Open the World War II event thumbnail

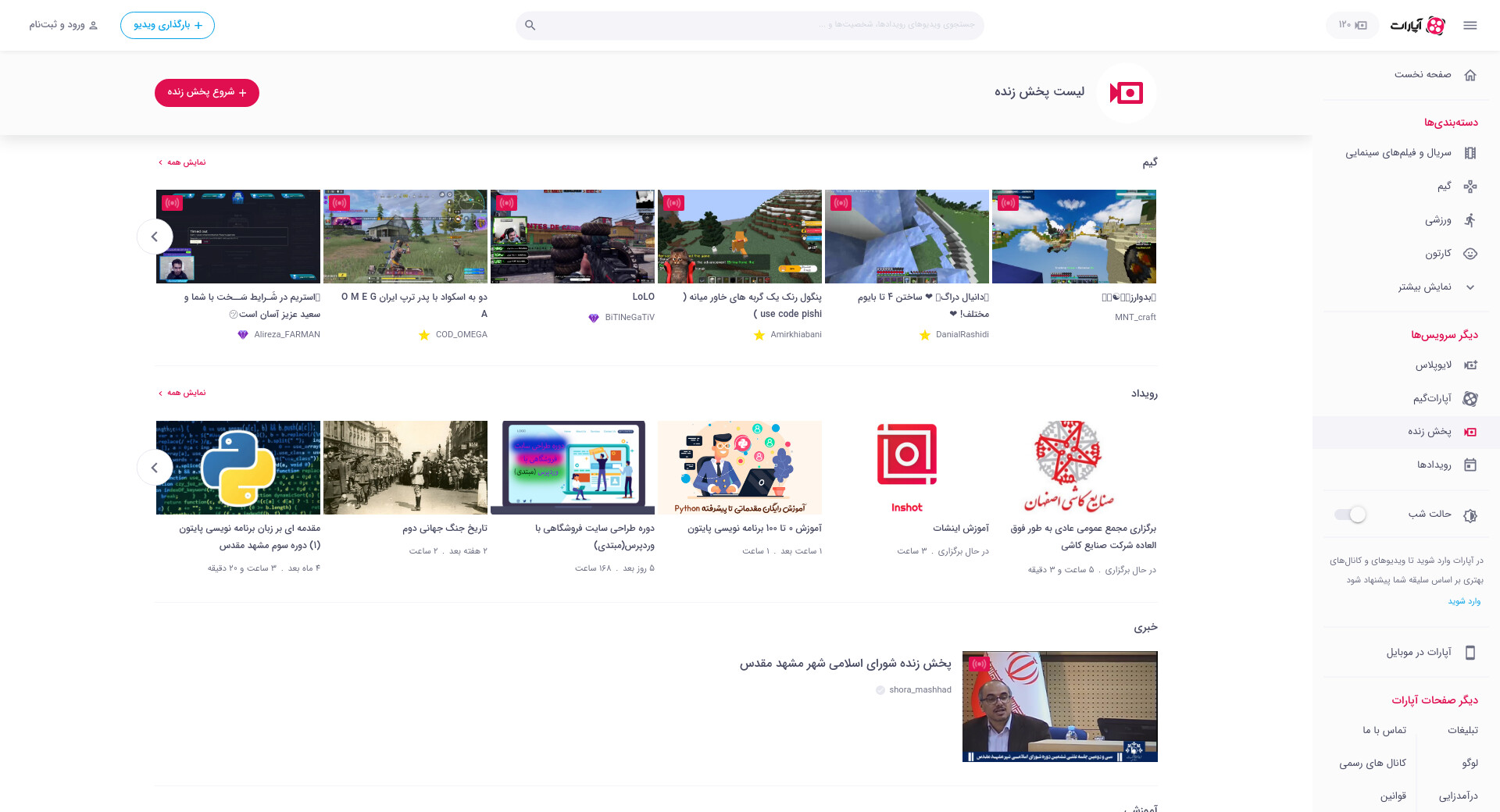tap(405, 468)
